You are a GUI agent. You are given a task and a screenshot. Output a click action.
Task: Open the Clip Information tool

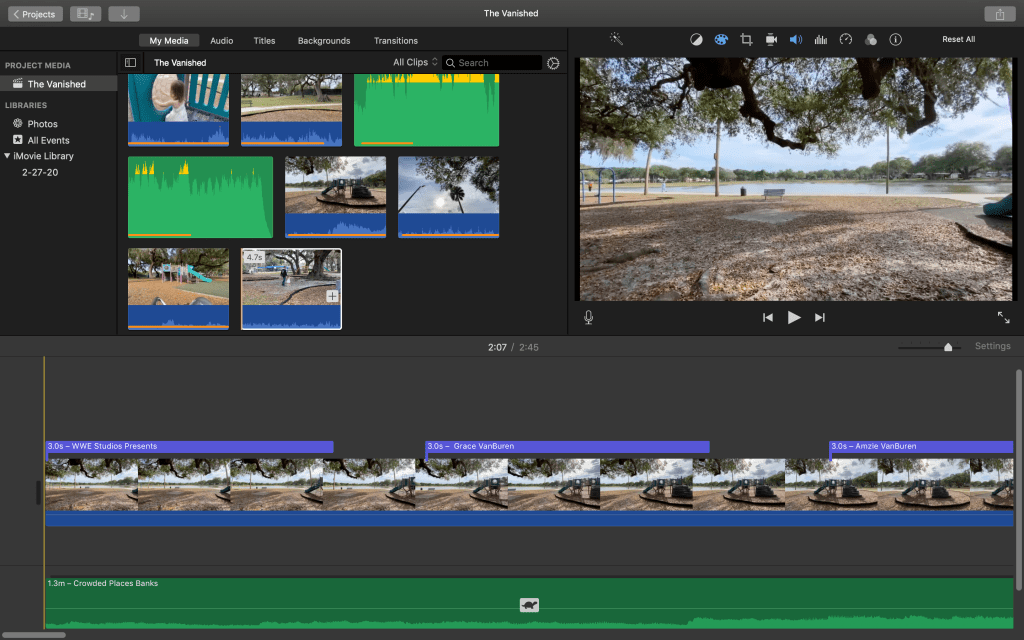tap(895, 40)
